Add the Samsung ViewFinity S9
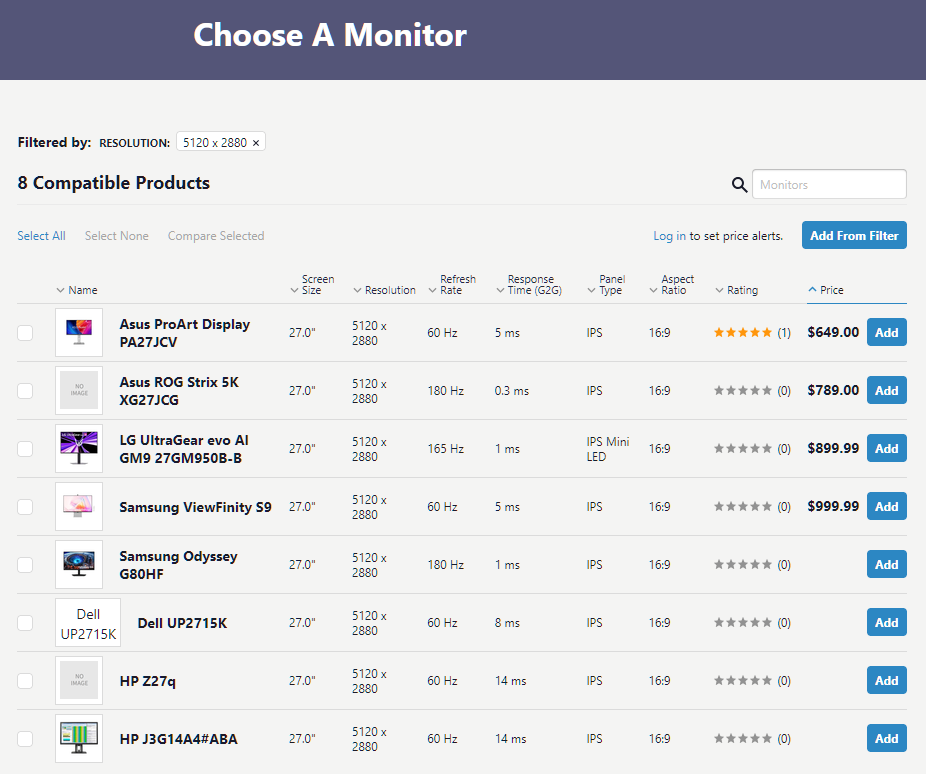This screenshot has height=774, width=926. click(x=886, y=507)
